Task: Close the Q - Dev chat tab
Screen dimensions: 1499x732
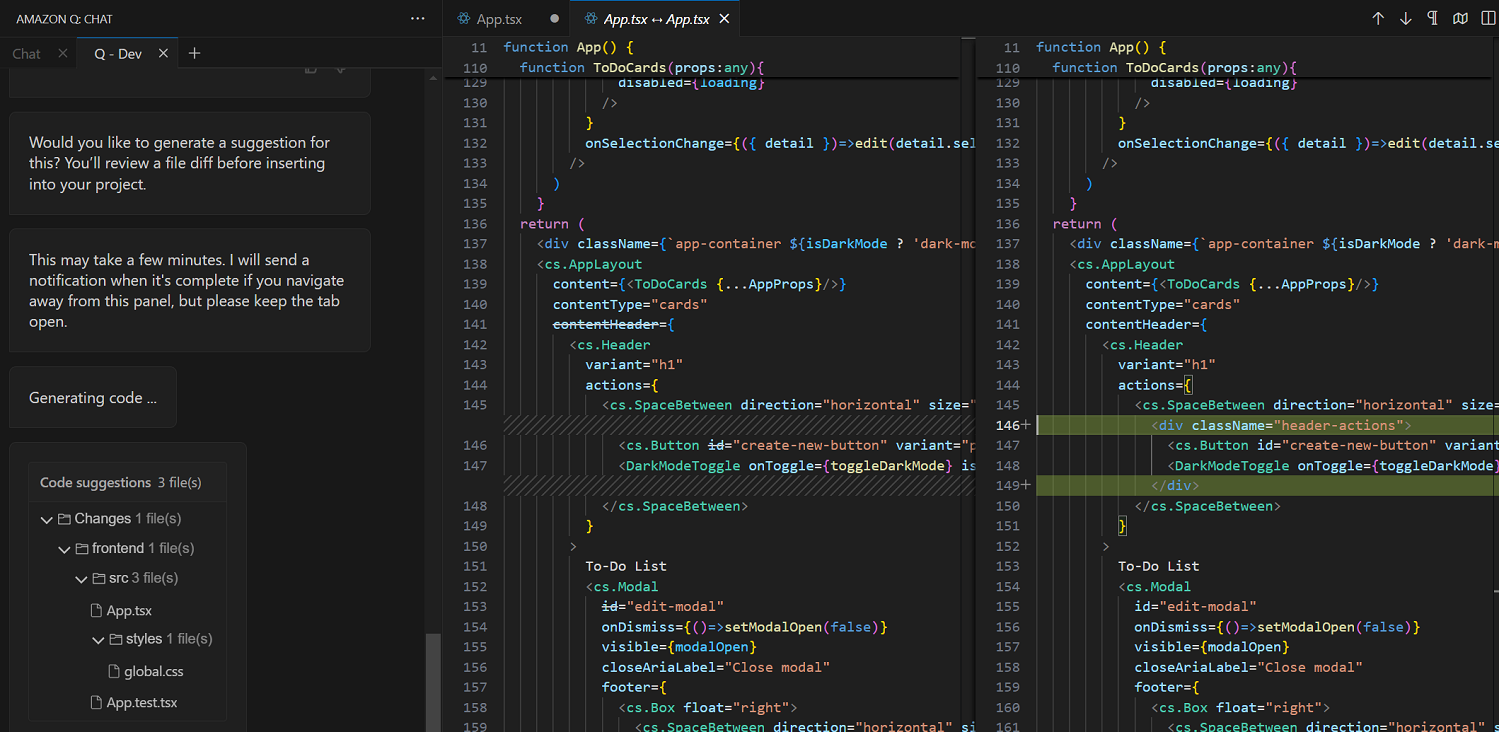Action: [x=163, y=54]
